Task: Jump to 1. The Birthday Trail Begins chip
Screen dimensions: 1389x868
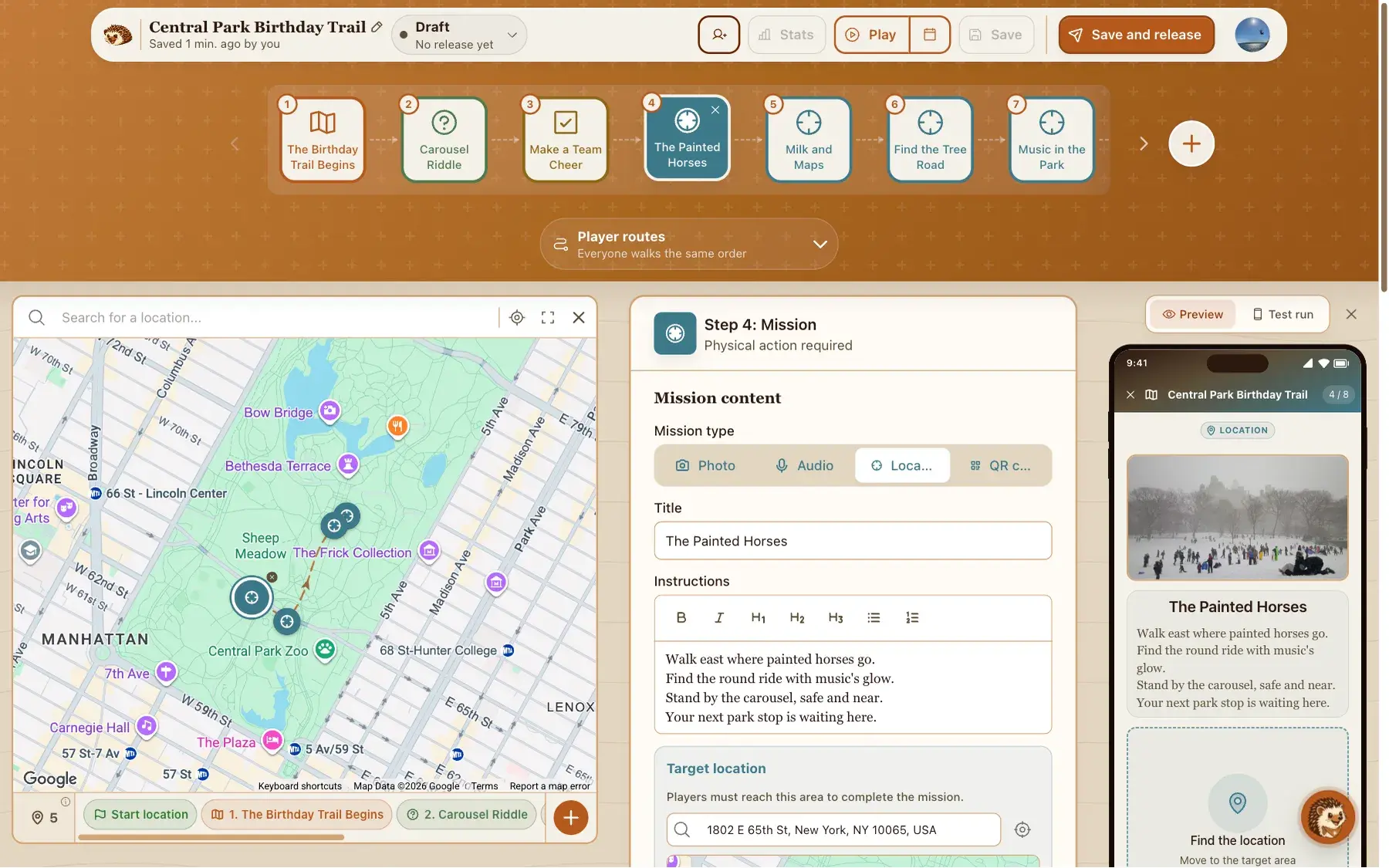Action: click(297, 815)
